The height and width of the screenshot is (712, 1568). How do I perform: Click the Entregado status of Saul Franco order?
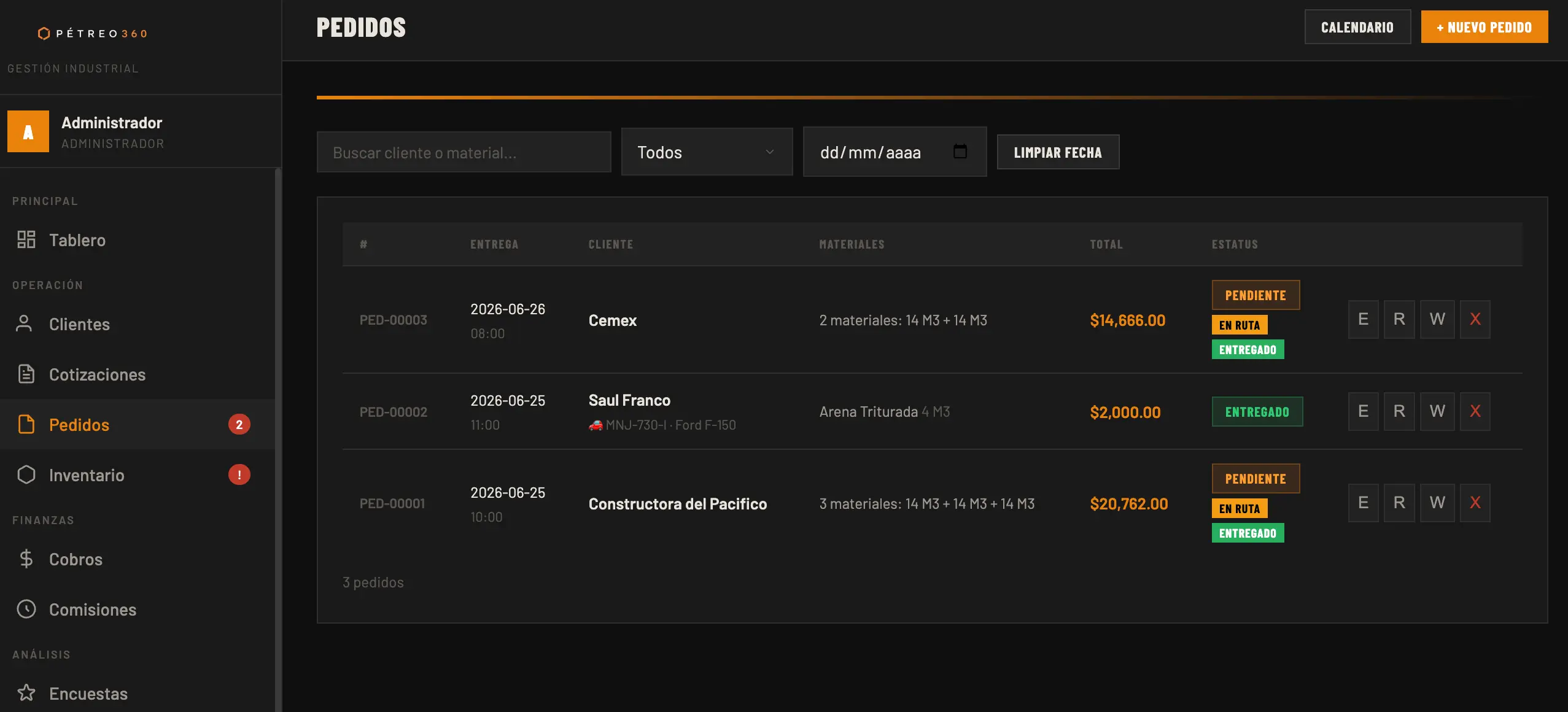click(x=1257, y=412)
